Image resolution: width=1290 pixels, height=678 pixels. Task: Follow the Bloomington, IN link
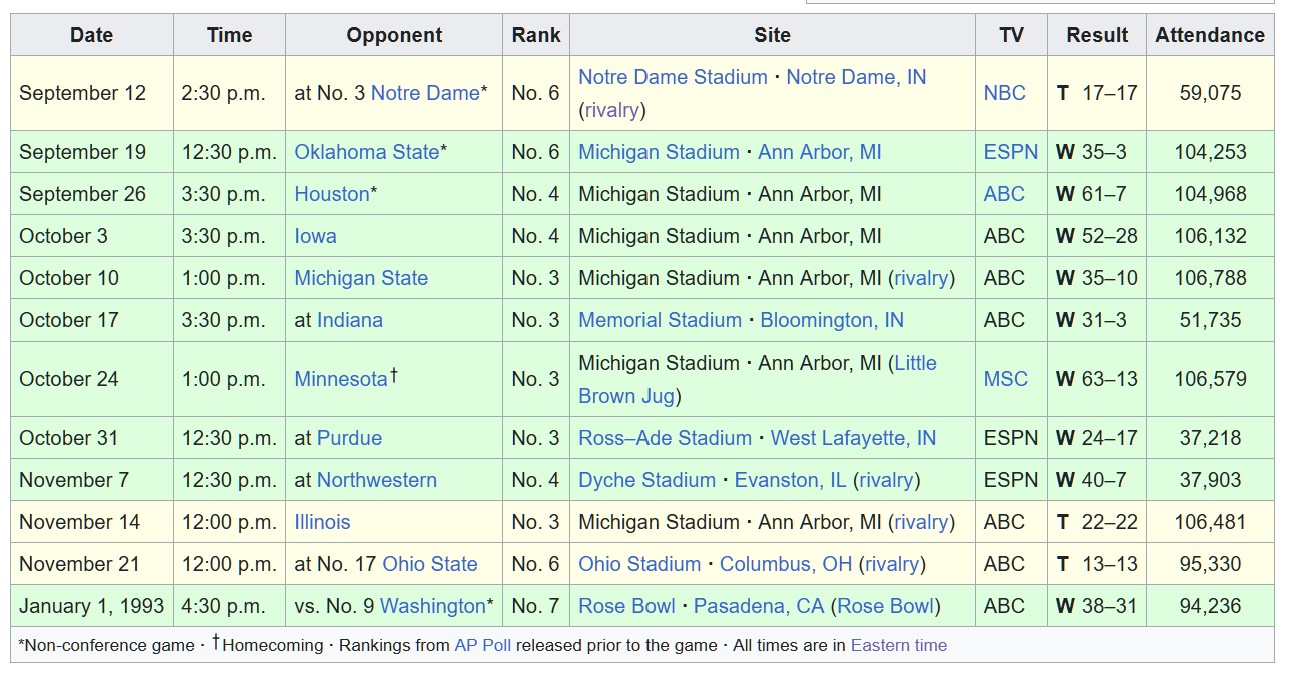(832, 320)
